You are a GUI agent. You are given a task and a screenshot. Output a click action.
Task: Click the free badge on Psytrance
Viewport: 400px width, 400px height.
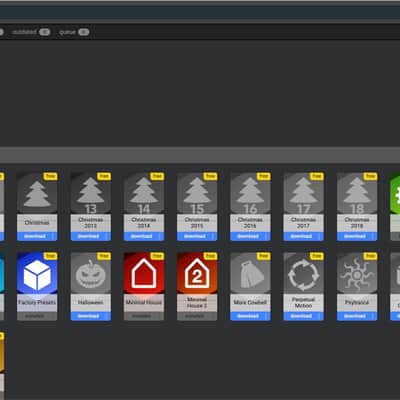point(371,256)
